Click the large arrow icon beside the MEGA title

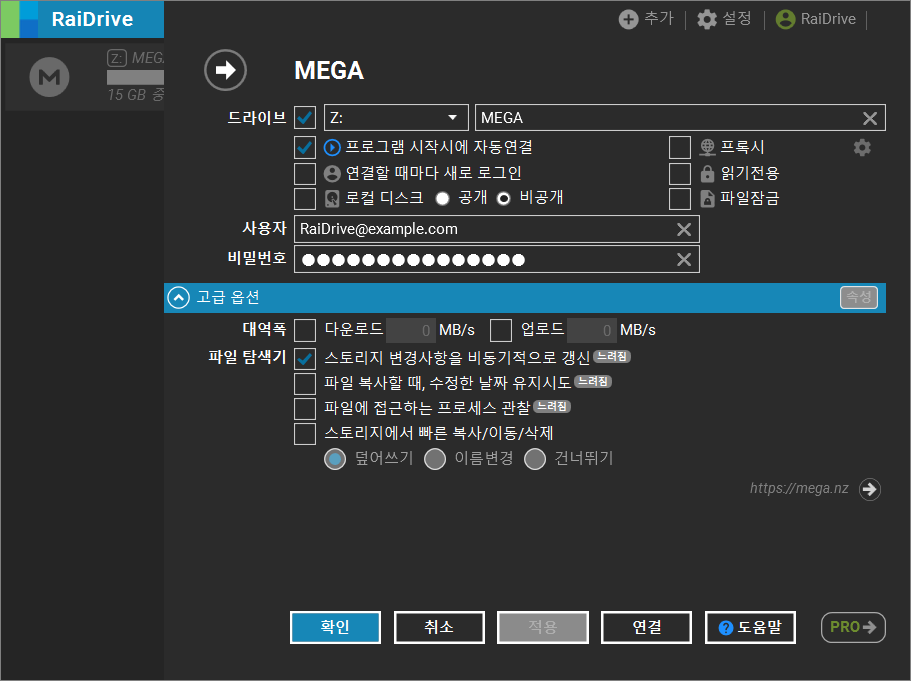225,70
